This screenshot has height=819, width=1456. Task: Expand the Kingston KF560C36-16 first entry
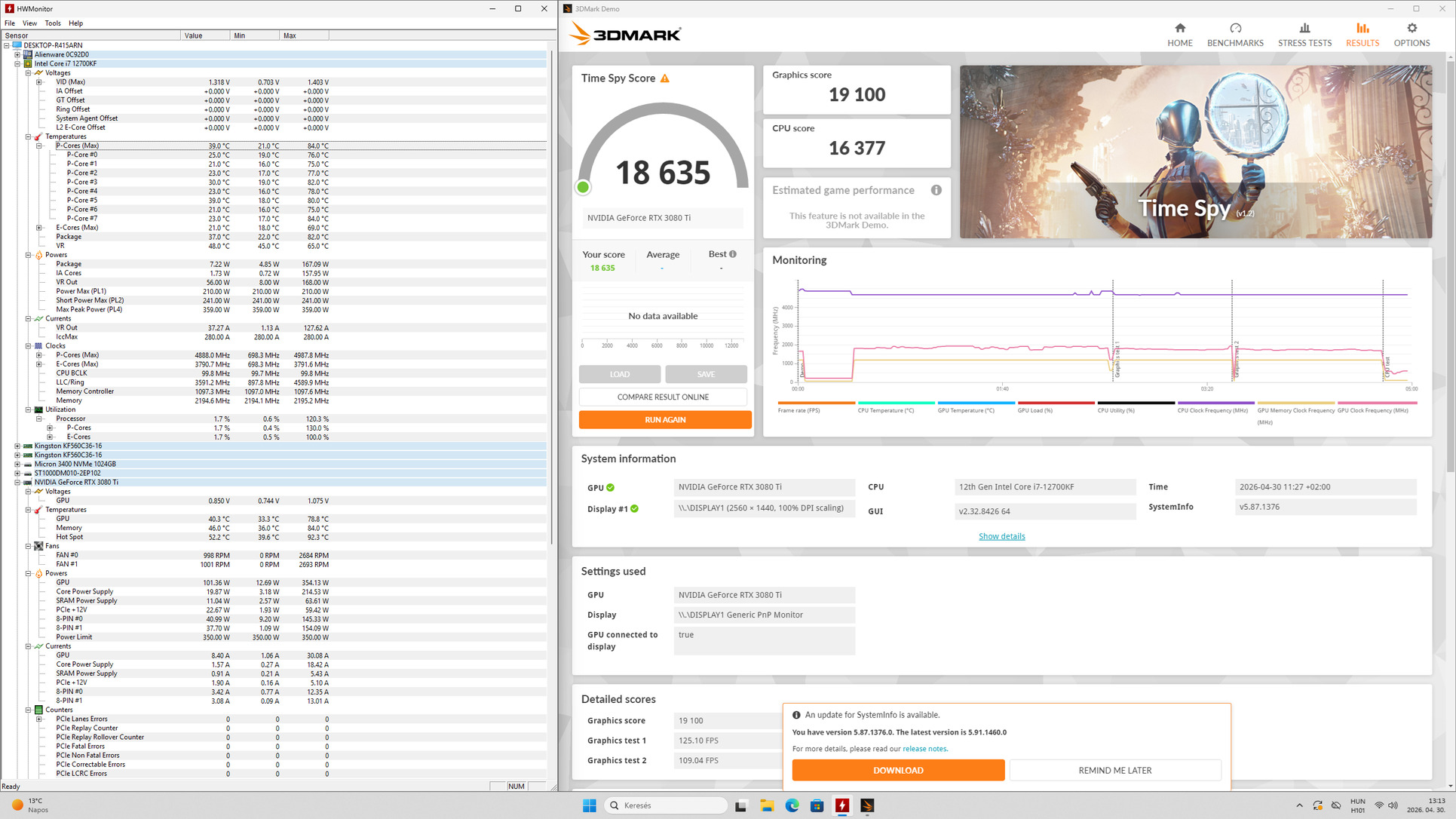tap(17, 446)
